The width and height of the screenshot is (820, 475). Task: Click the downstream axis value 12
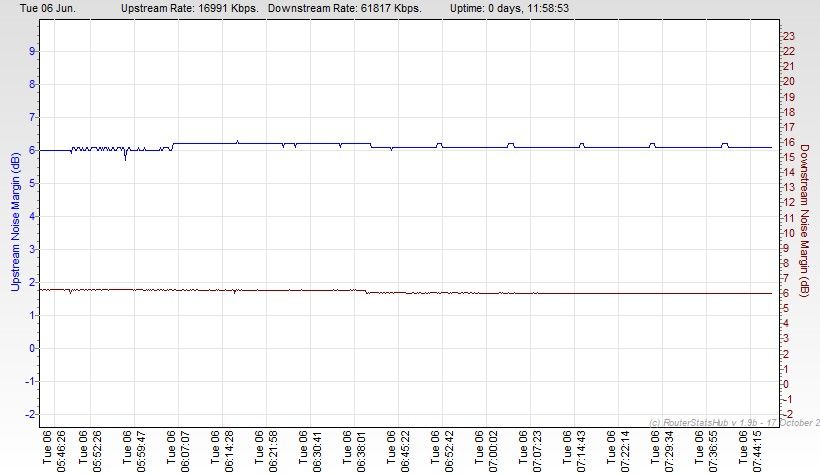point(789,202)
